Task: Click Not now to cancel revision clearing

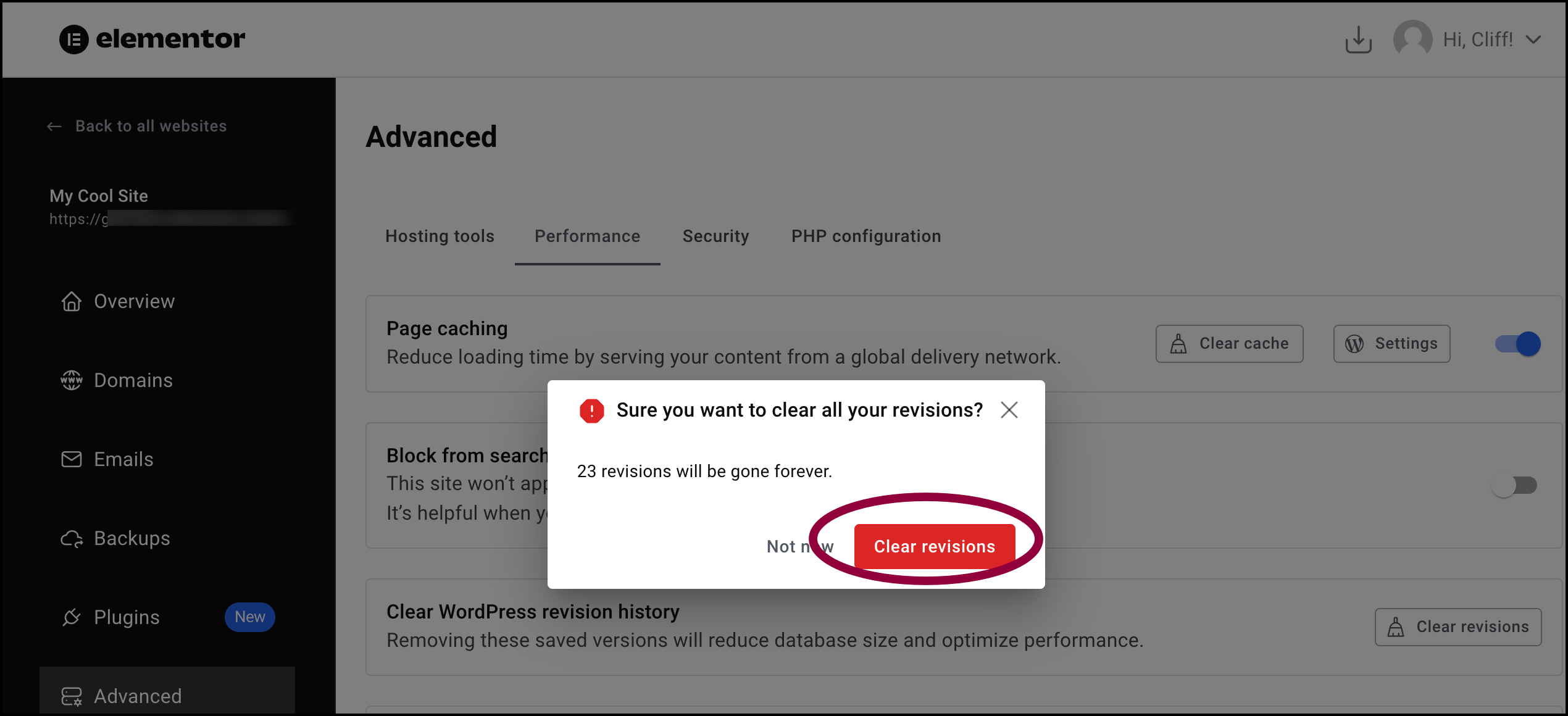Action: [799, 545]
